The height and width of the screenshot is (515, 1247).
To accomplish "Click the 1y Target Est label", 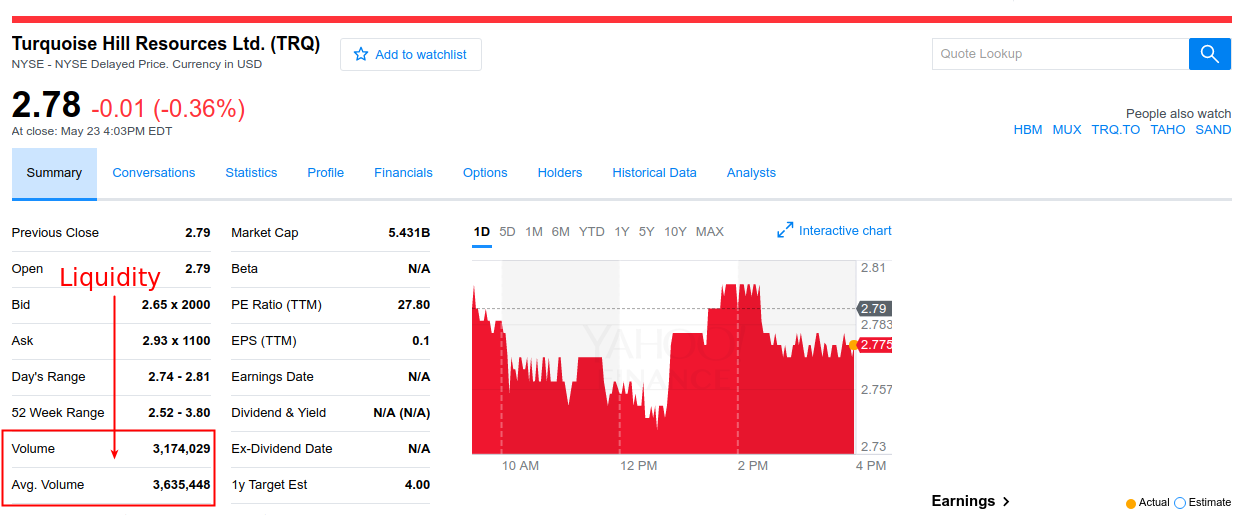I will point(269,485).
